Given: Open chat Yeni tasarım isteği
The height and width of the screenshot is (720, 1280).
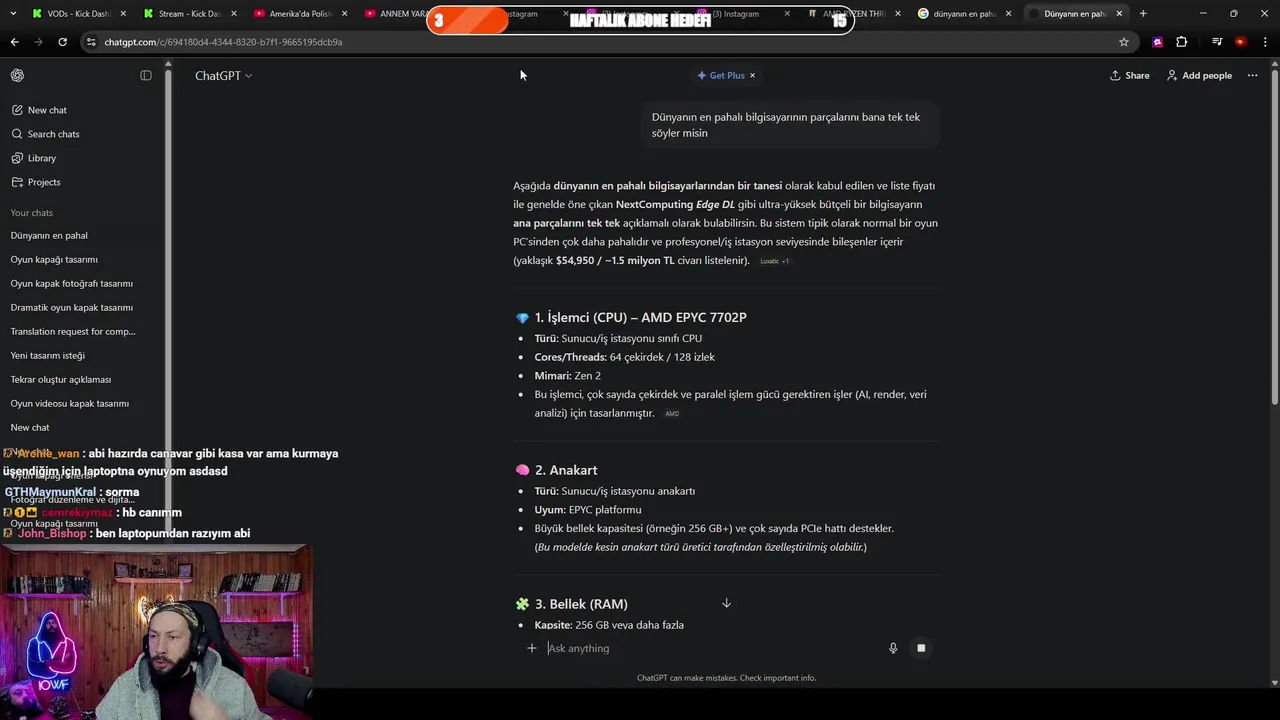Looking at the screenshot, I should pos(47,356).
